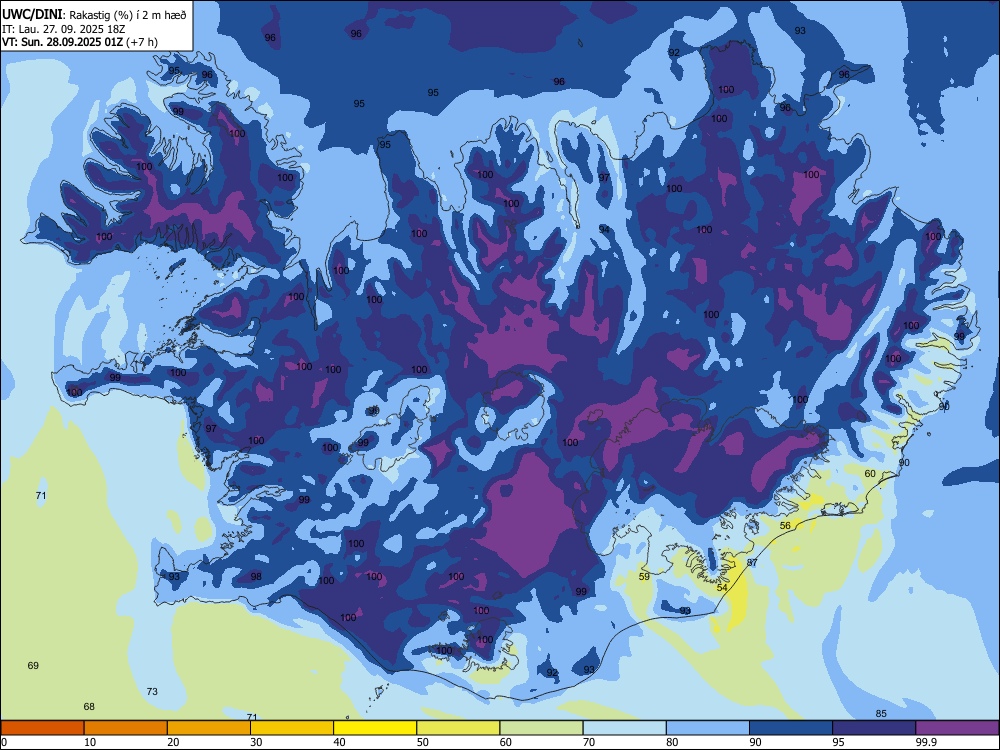Click the '70' legend scale label
The image size is (1000, 750).
589,742
